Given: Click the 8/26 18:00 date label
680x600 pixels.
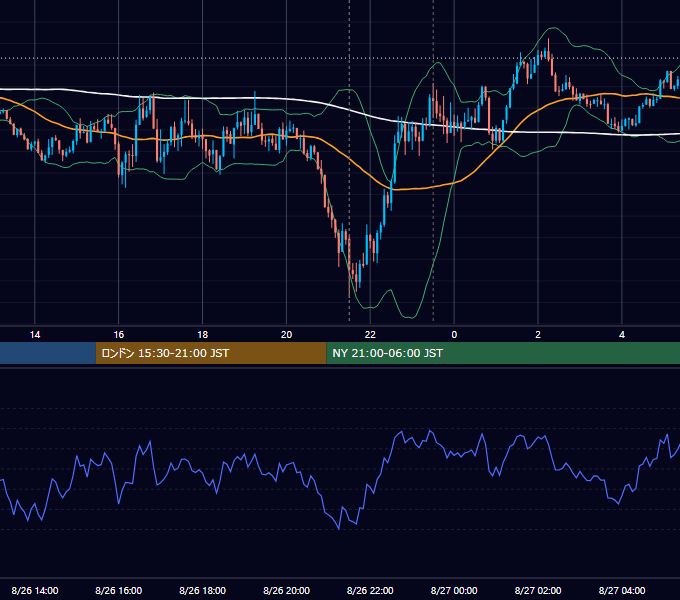Looking at the screenshot, I should (x=203, y=590).
